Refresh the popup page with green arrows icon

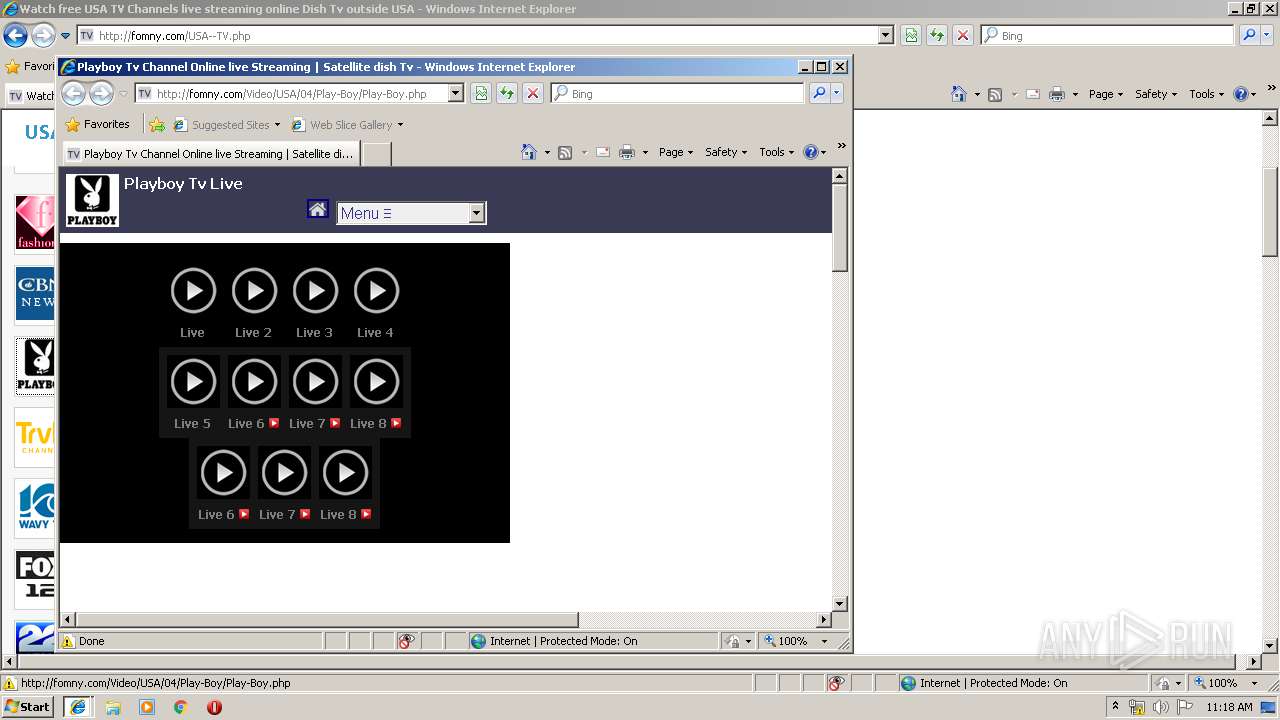[507, 94]
